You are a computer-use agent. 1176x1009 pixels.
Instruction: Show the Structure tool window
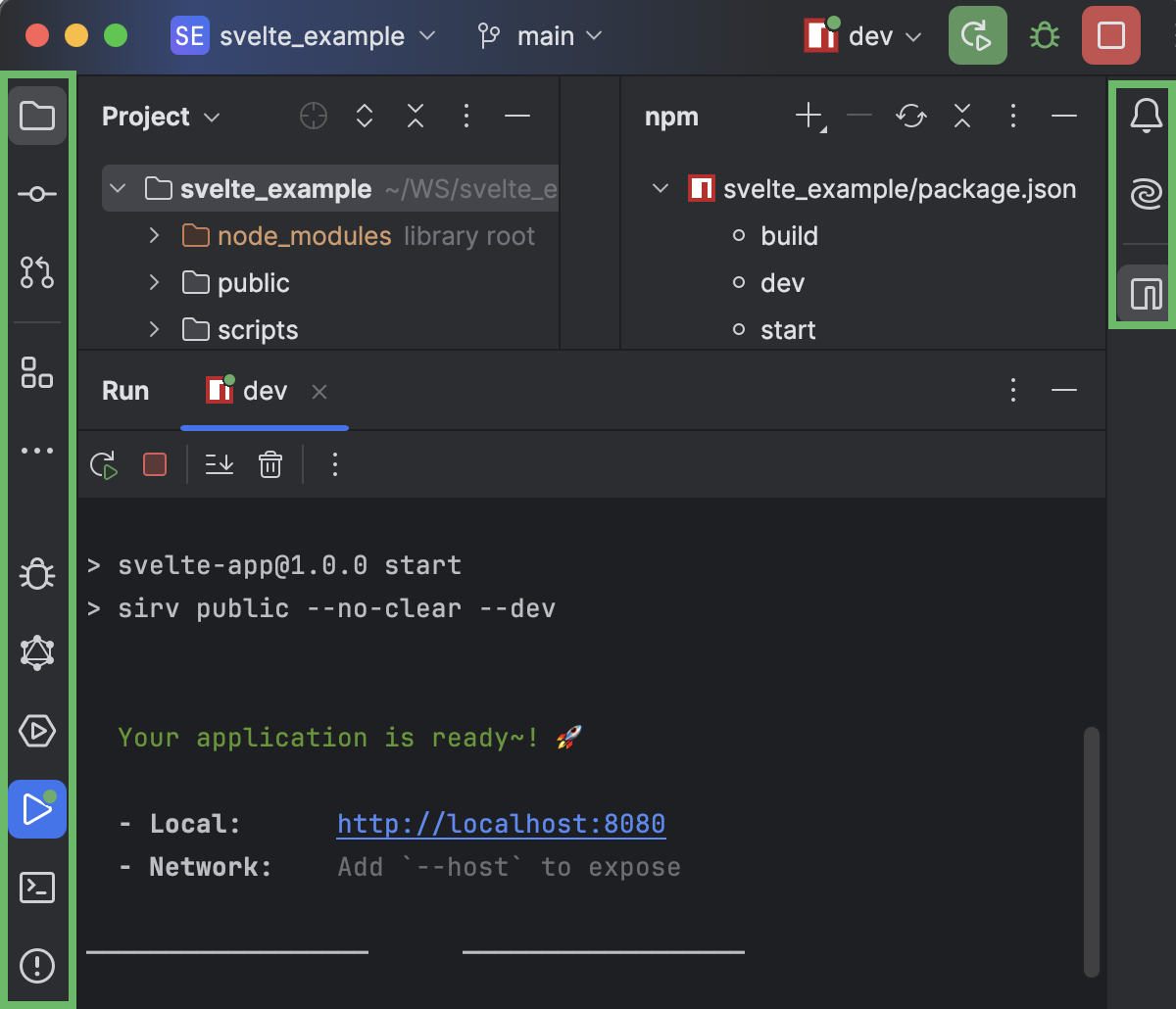click(37, 372)
